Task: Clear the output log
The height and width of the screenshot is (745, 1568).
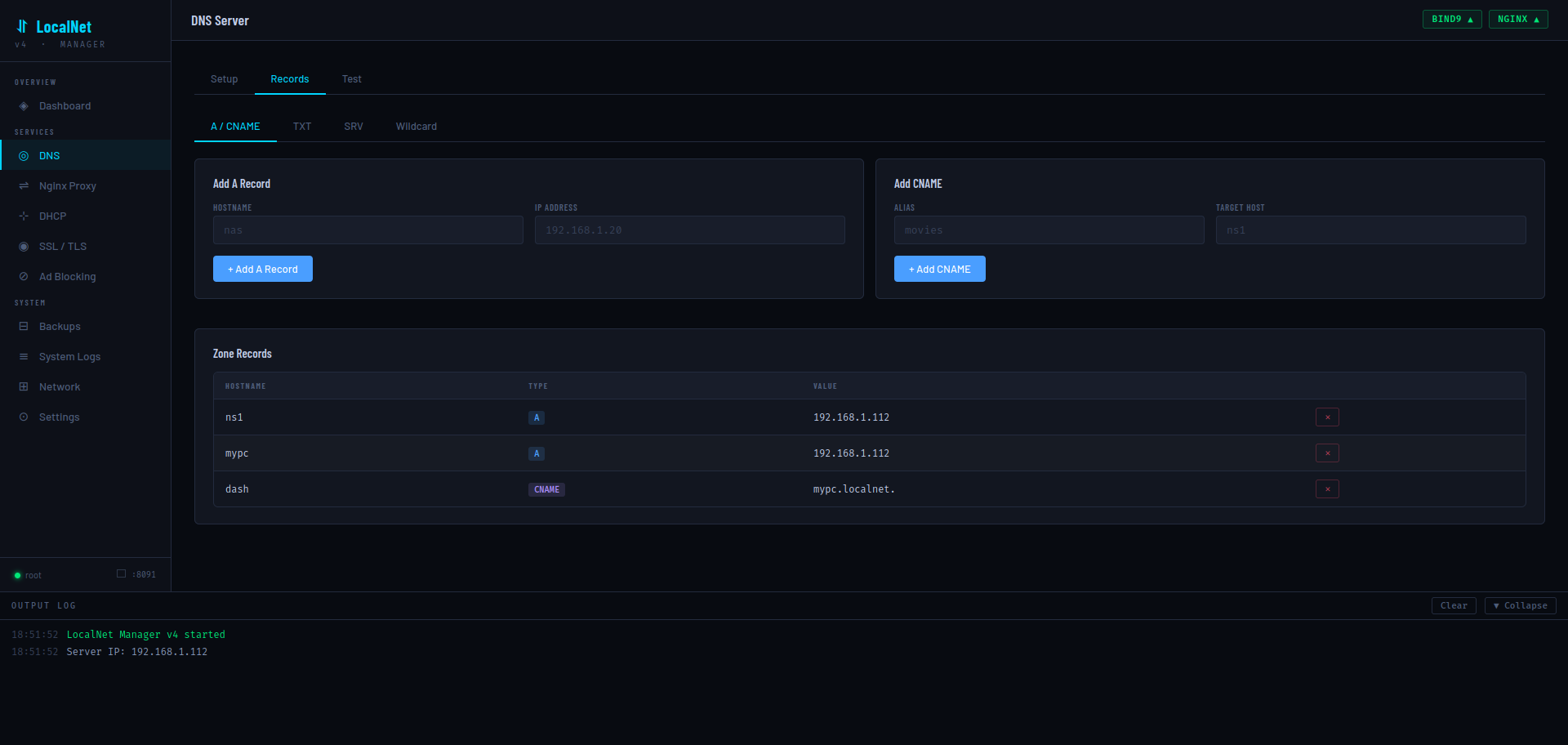Action: (1454, 606)
